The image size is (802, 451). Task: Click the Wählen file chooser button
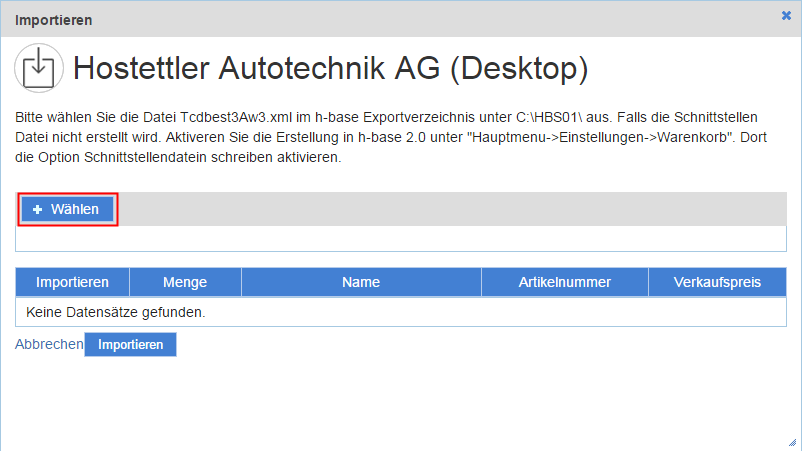68,209
